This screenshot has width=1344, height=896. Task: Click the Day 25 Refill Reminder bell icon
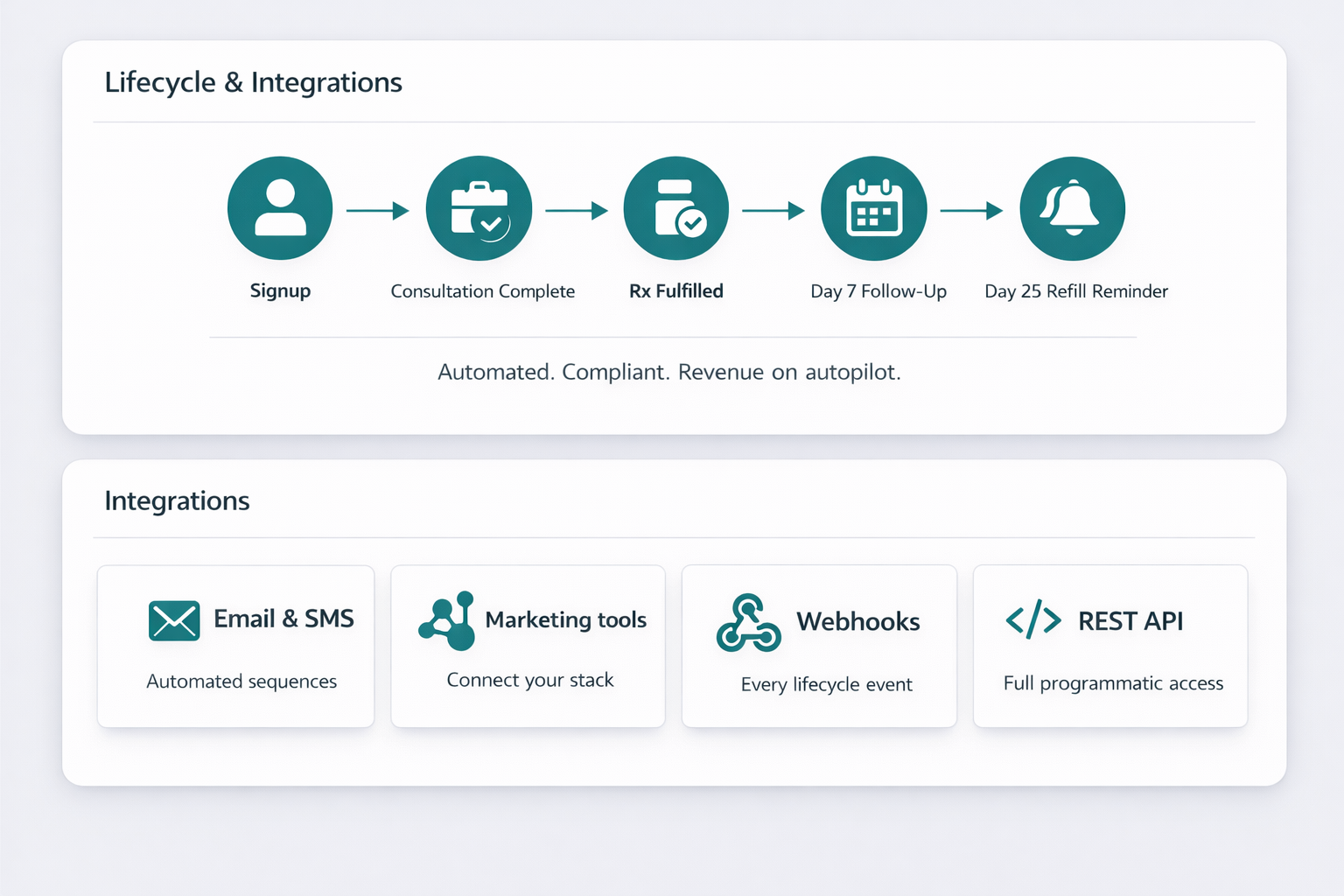click(1072, 208)
